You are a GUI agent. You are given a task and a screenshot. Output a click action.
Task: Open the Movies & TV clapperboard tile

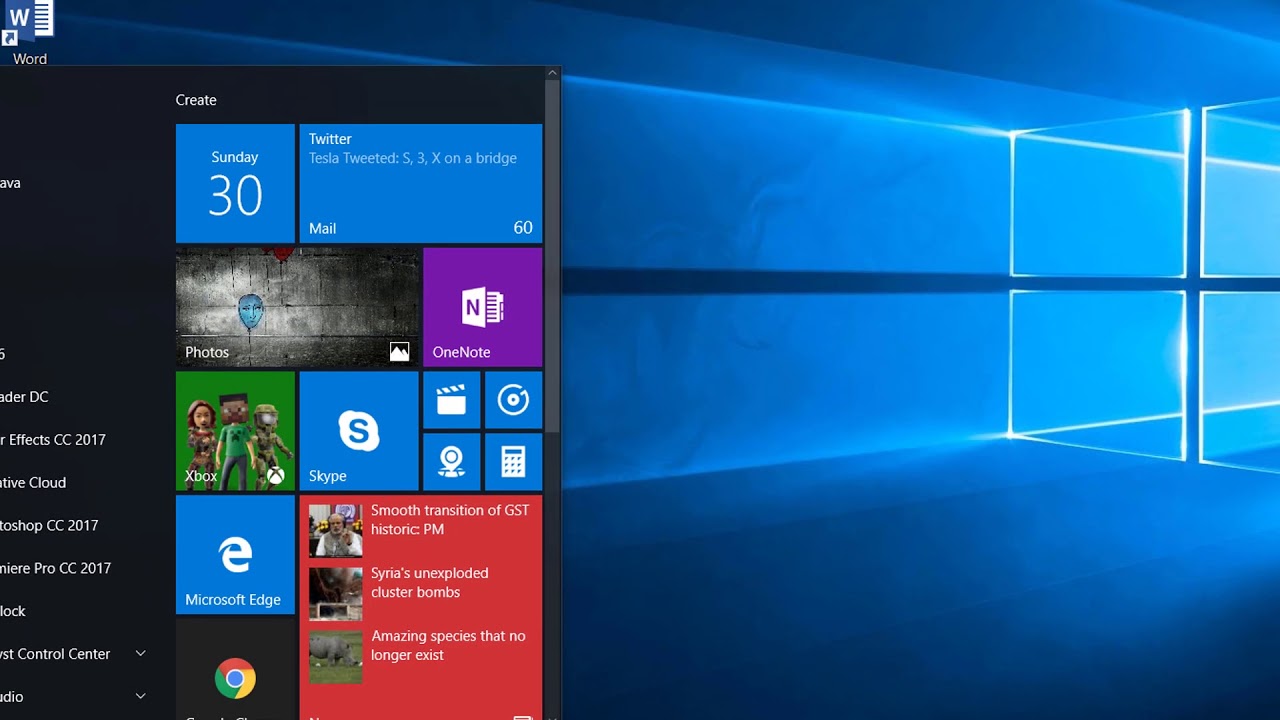point(452,400)
